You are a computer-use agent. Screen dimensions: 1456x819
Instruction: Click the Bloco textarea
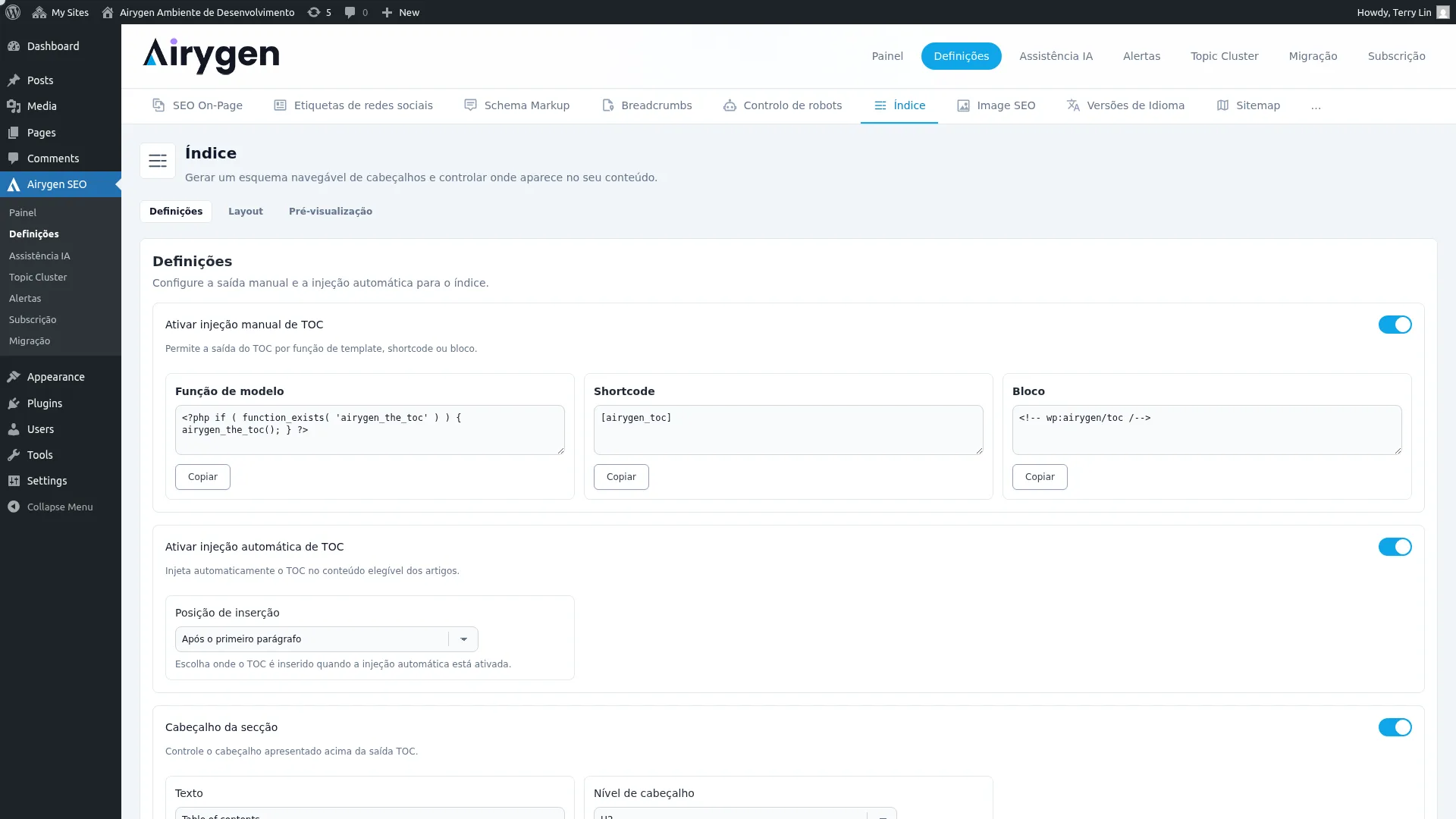coord(1207,430)
